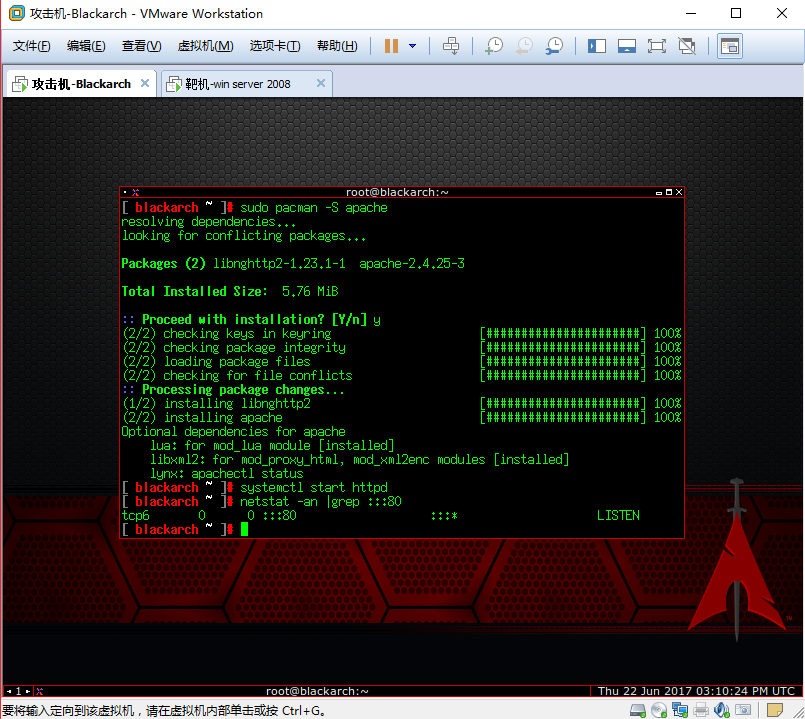Switch to the 攻击机-Blackarch tab
This screenshot has height=719, width=805.
click(x=81, y=84)
